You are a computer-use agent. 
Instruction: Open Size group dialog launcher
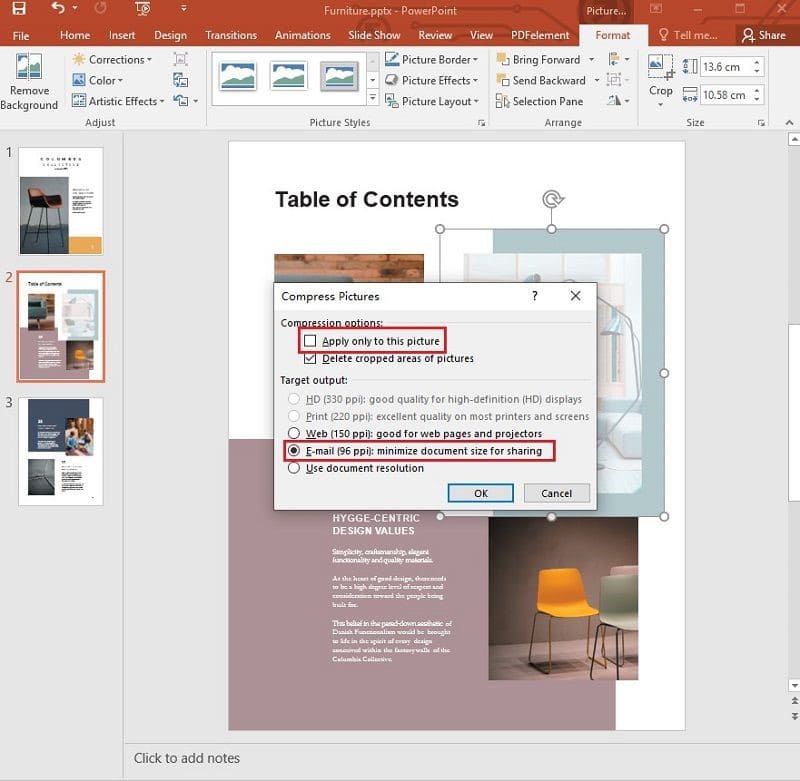(x=761, y=123)
